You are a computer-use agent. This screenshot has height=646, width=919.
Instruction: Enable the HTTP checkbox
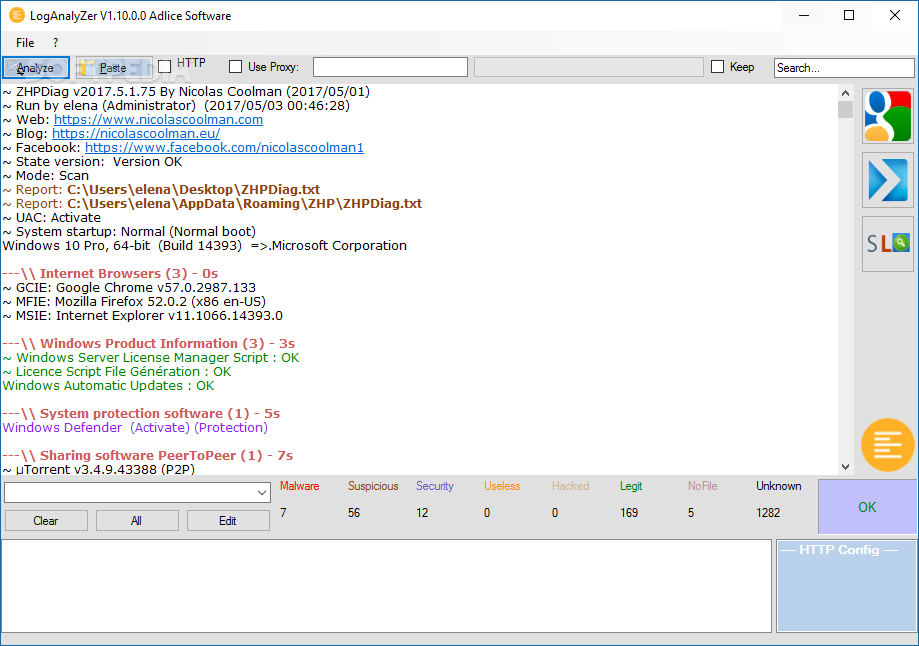coord(165,66)
